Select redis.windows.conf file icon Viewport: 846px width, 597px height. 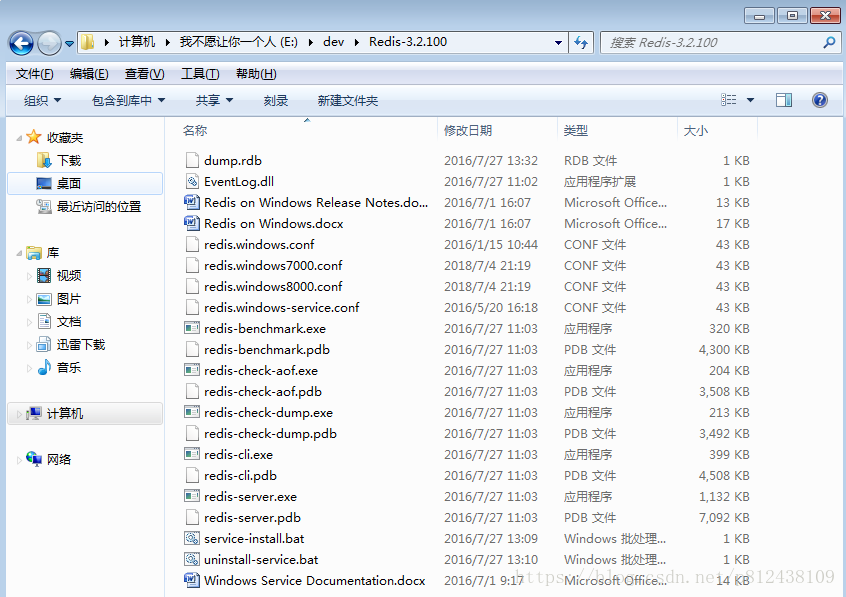click(x=192, y=245)
